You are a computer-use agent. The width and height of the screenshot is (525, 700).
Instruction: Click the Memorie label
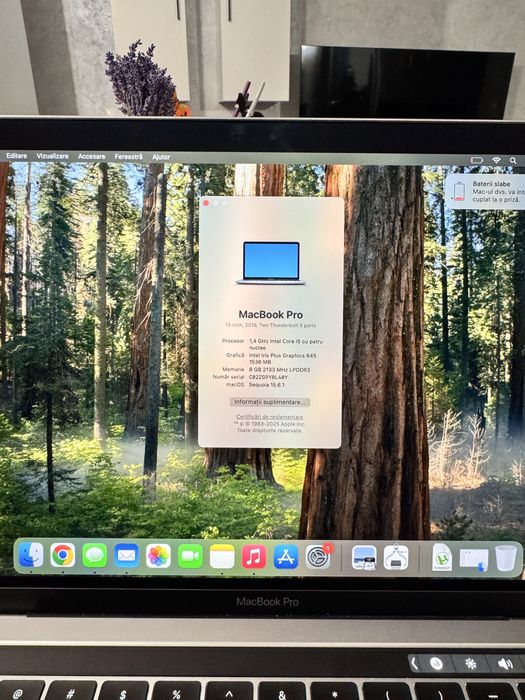click(233, 369)
